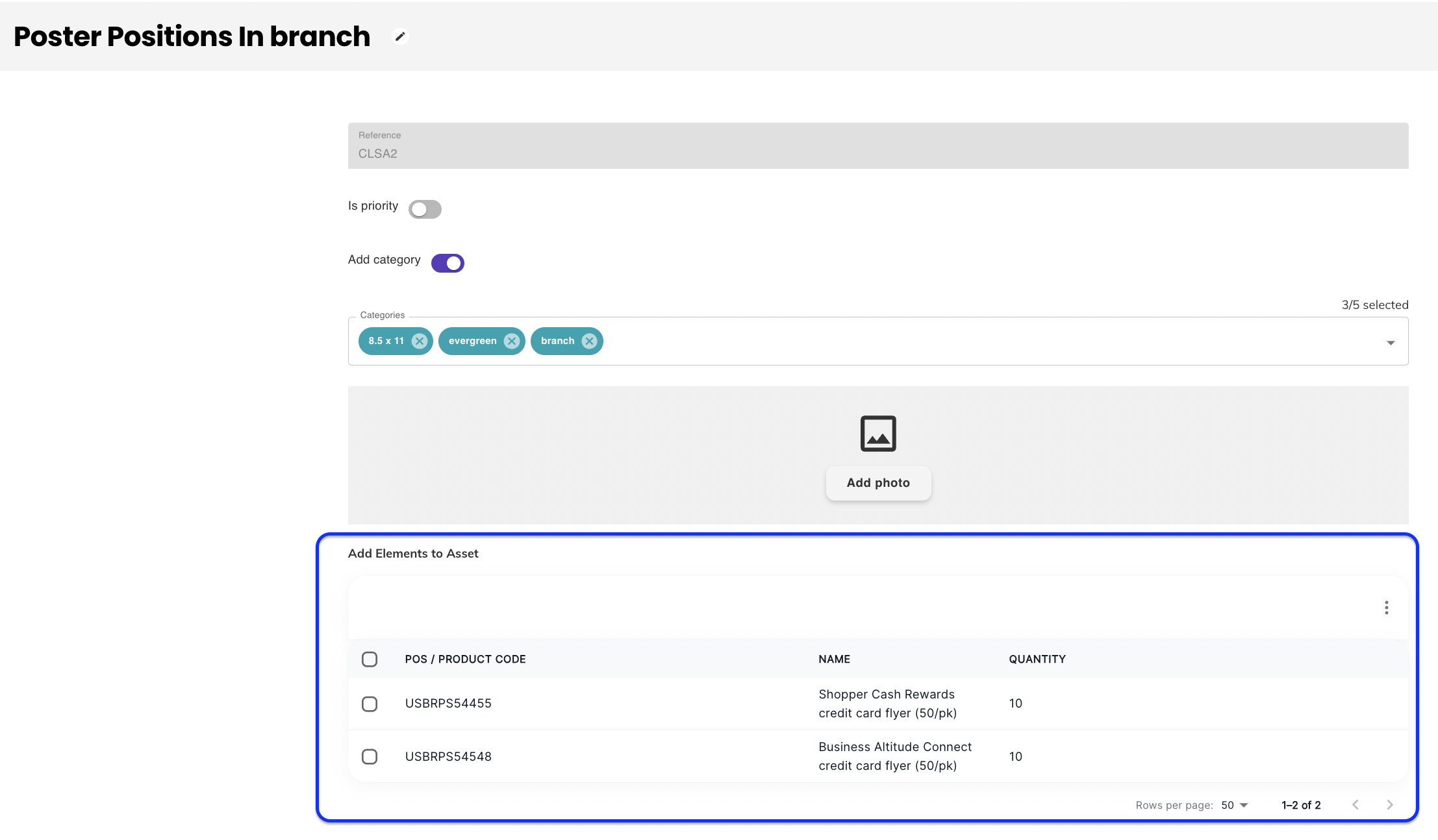Click the pencil edit icon beside title
Image resolution: width=1438 pixels, height=840 pixels.
[400, 36]
